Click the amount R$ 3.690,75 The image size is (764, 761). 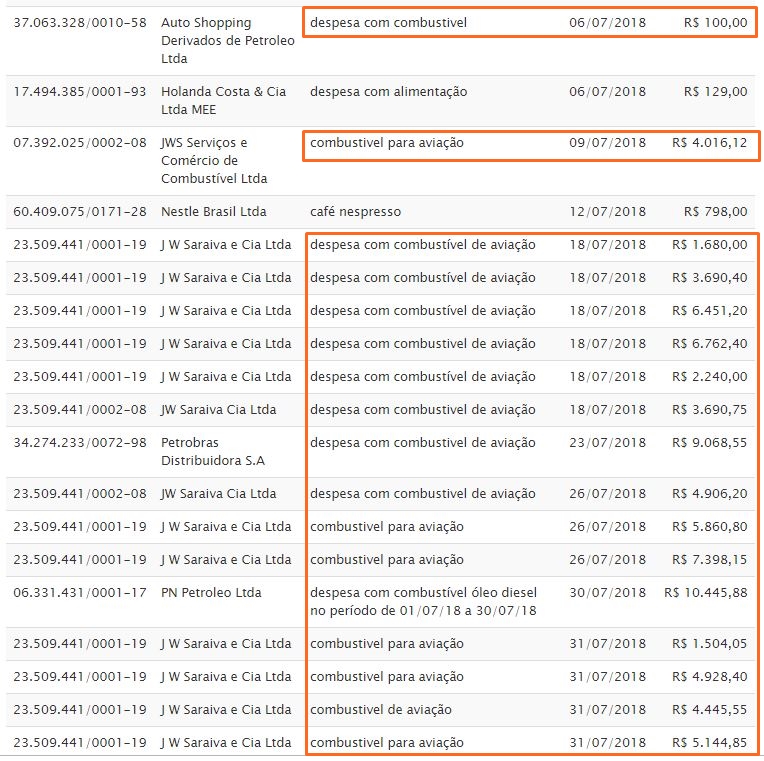coord(709,410)
